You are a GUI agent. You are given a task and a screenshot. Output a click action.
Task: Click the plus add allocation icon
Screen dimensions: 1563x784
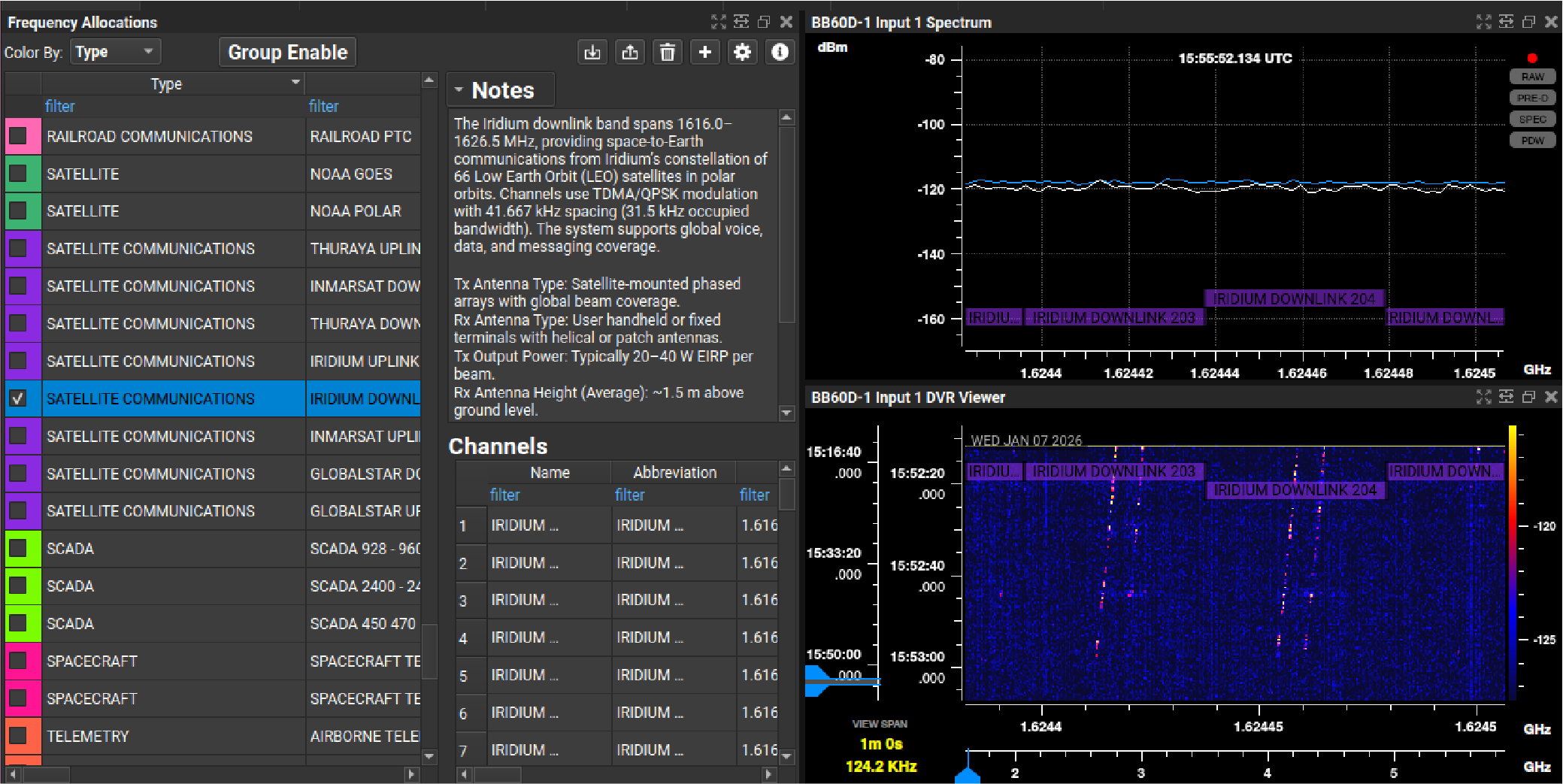pyautogui.click(x=704, y=52)
